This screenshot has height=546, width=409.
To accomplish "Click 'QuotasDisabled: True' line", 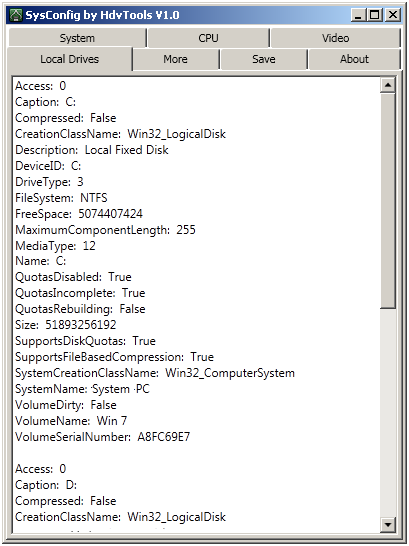I will click(x=73, y=277).
